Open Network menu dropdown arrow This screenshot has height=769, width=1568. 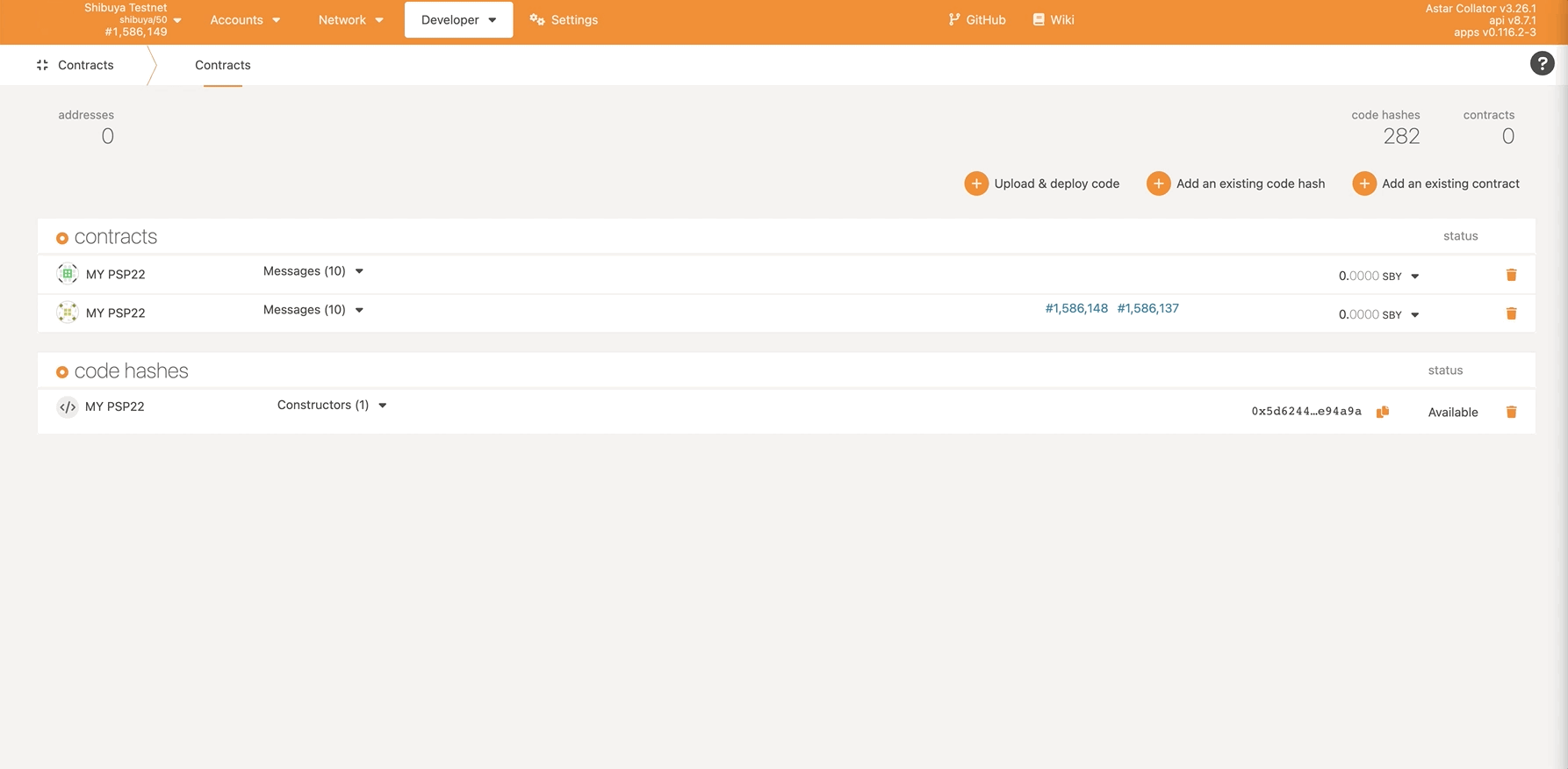click(x=378, y=20)
